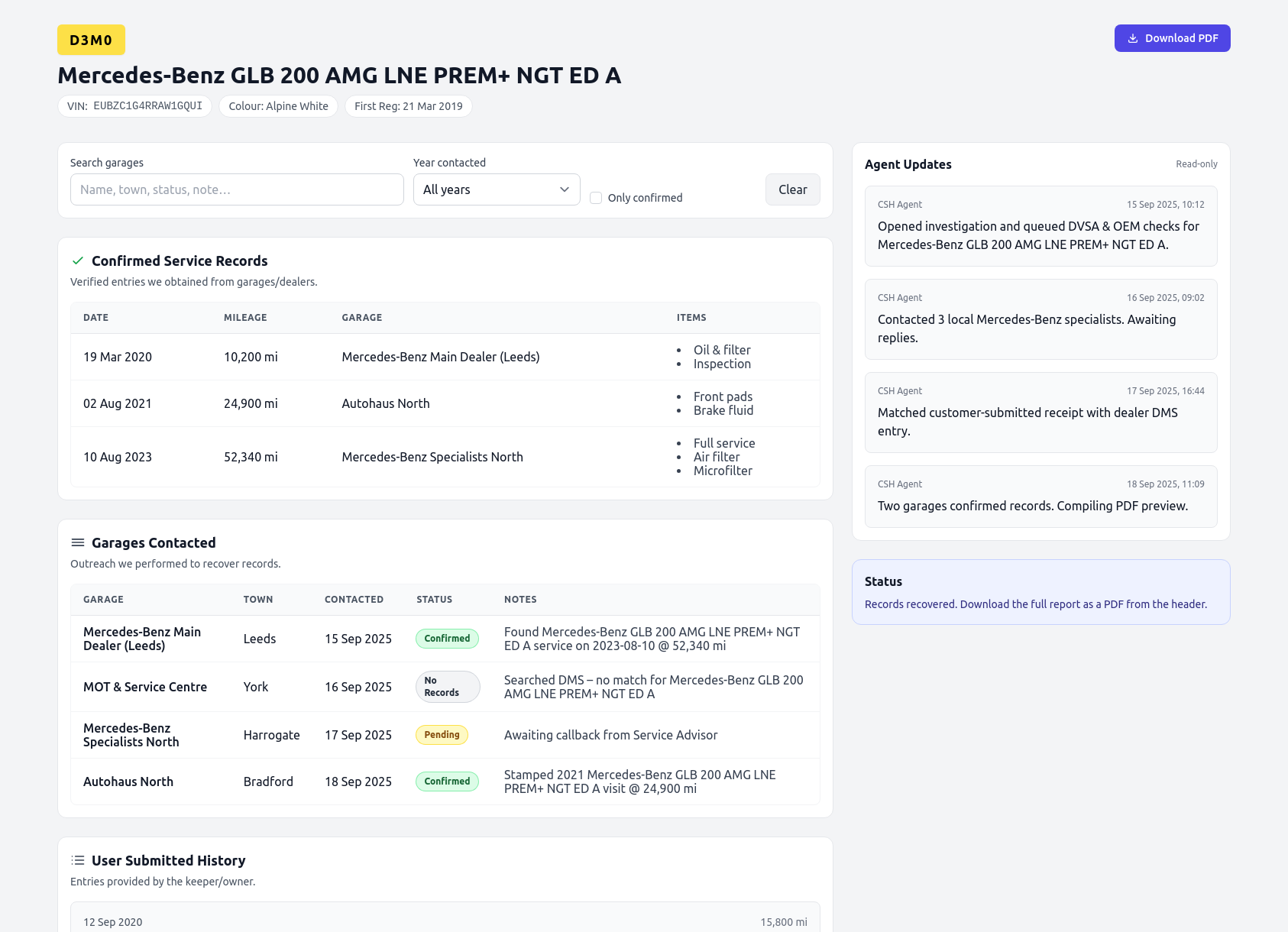Viewport: 1288px width, 932px height.
Task: Click the hamburger icon next to Garages Contacted
Action: tap(78, 542)
